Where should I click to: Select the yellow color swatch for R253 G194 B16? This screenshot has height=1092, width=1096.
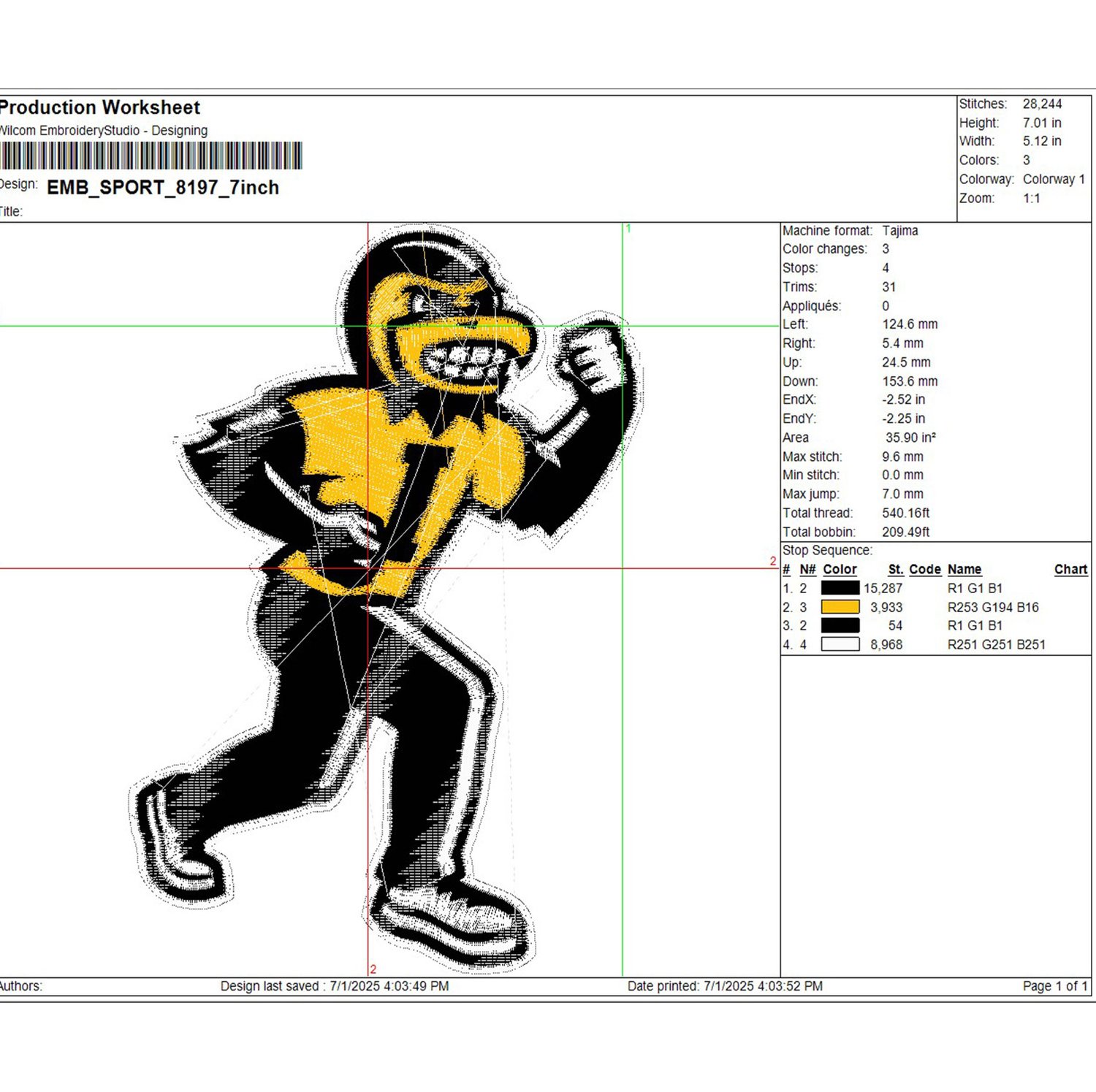(x=840, y=607)
